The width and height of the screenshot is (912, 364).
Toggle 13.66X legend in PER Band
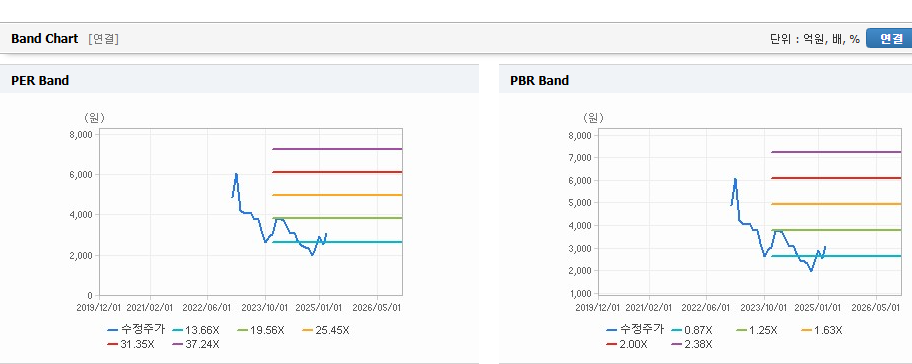pyautogui.click(x=196, y=330)
